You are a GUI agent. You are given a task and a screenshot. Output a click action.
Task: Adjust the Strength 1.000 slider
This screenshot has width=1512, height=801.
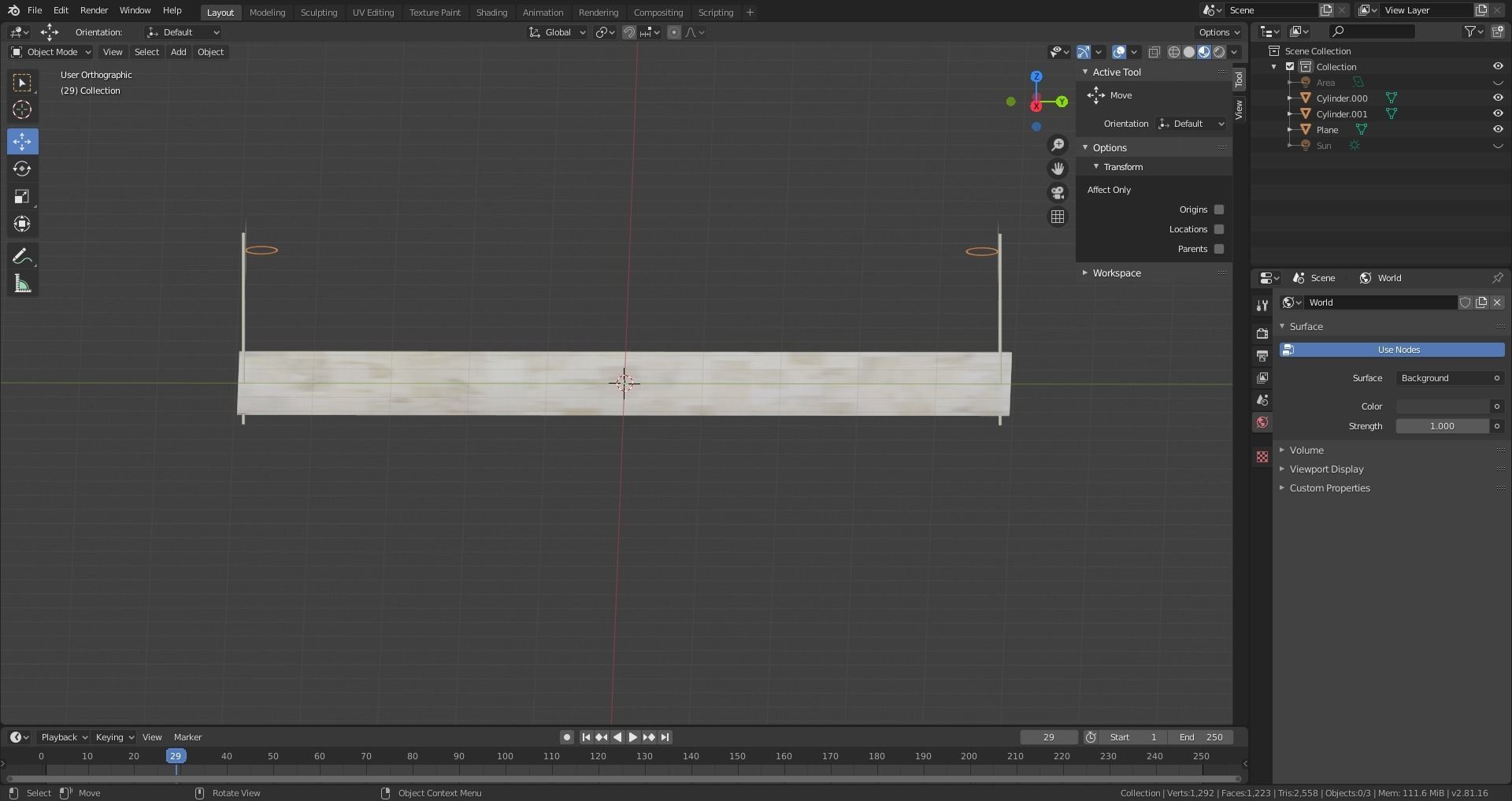click(x=1442, y=426)
